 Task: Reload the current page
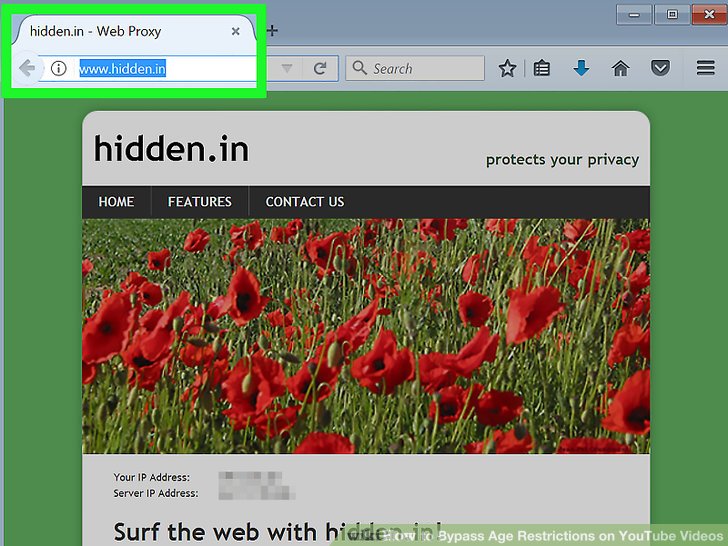point(320,69)
